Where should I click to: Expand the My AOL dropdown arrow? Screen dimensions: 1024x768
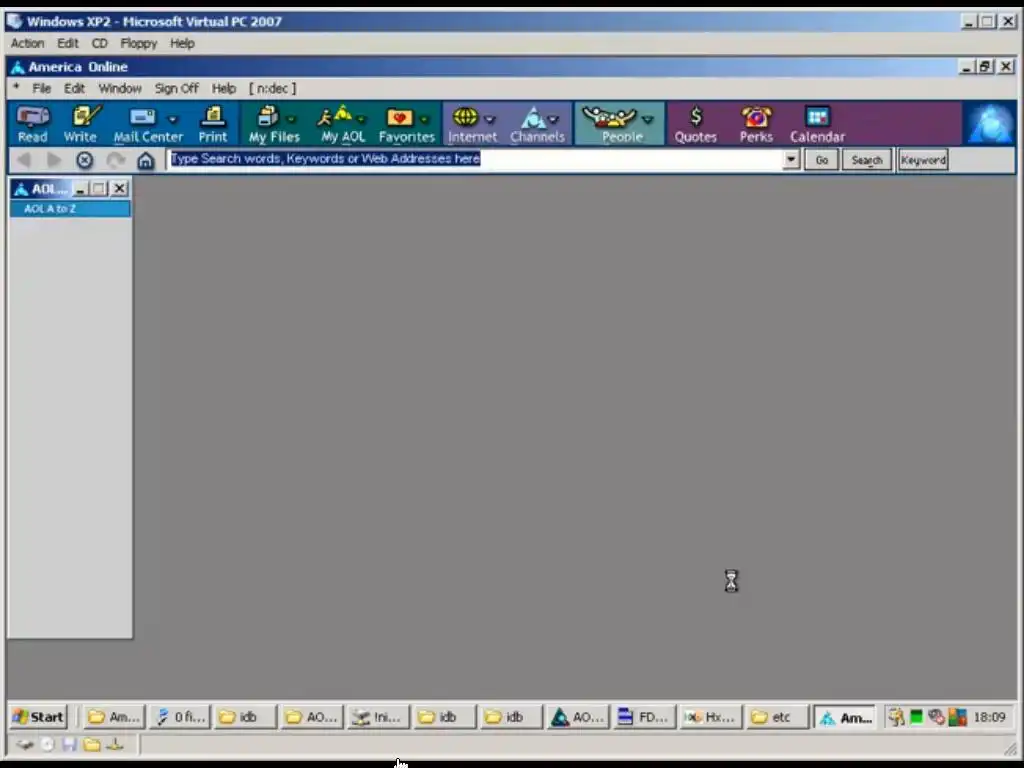click(360, 120)
